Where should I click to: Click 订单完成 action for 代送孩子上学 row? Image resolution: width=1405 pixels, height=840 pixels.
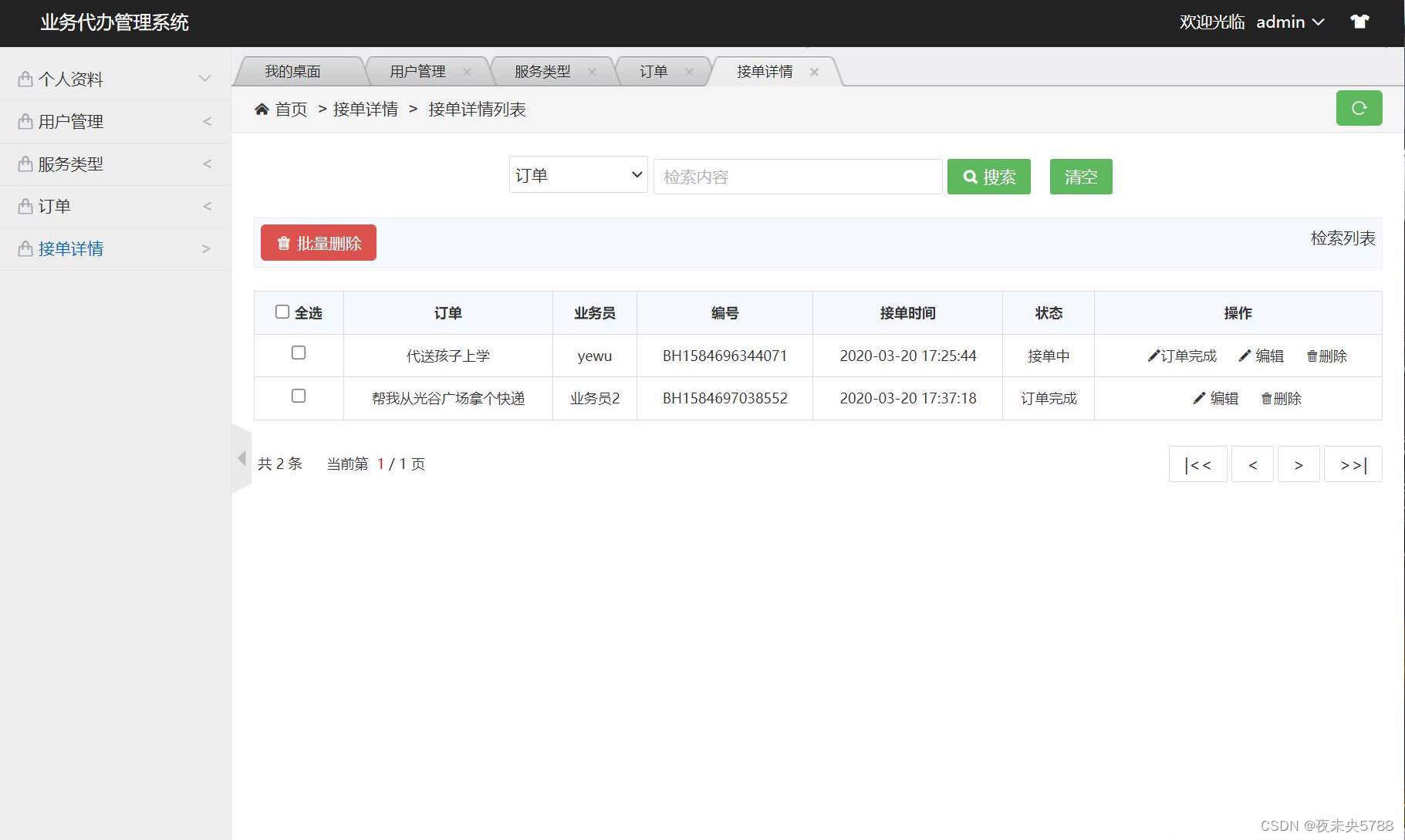(1182, 356)
